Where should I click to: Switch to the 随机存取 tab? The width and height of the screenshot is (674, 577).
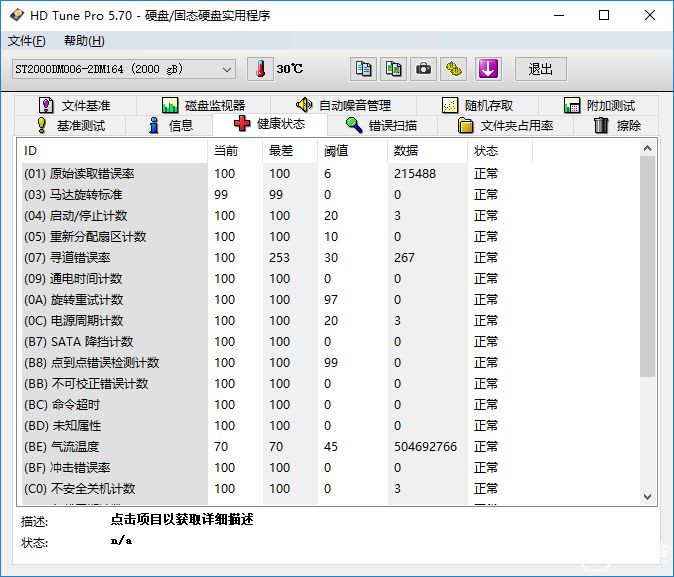[x=478, y=105]
